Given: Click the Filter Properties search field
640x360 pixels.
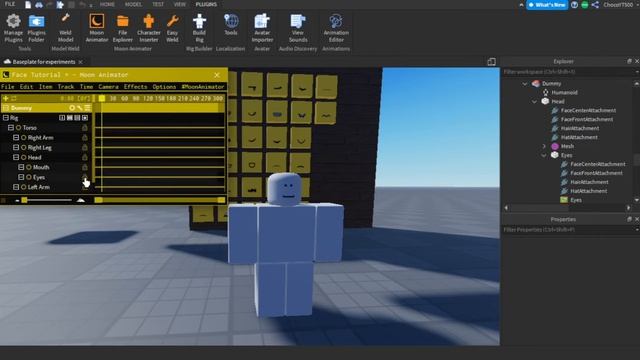Looking at the screenshot, I should tap(569, 230).
